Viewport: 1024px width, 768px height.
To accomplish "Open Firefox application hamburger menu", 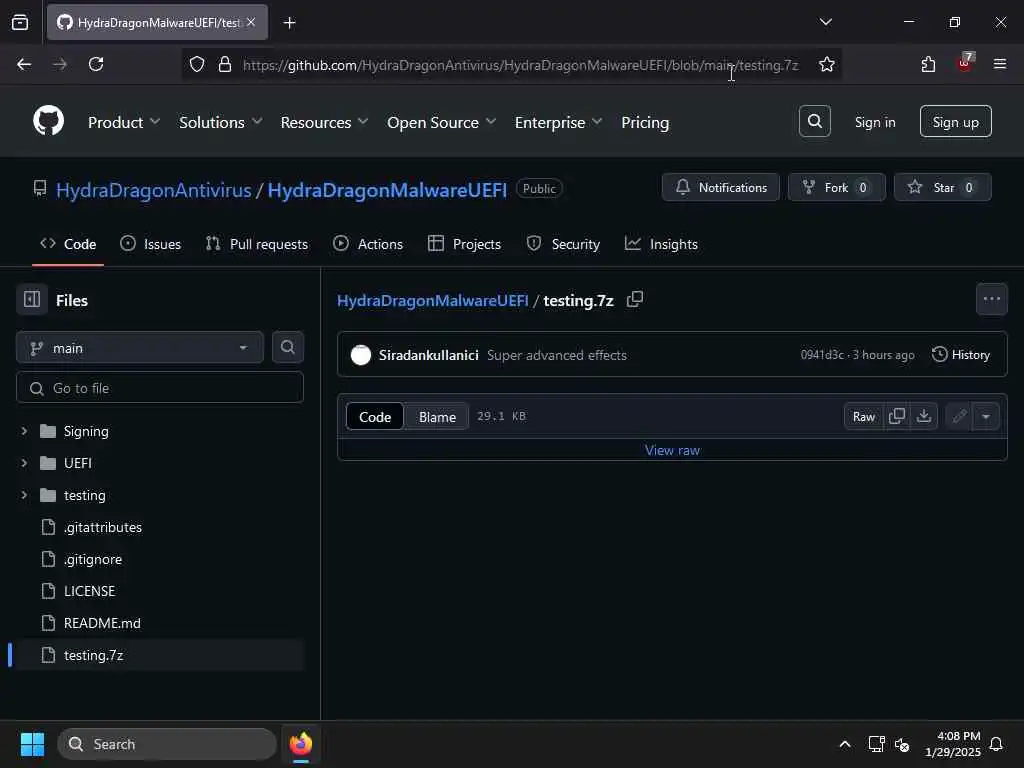I will pos(999,64).
